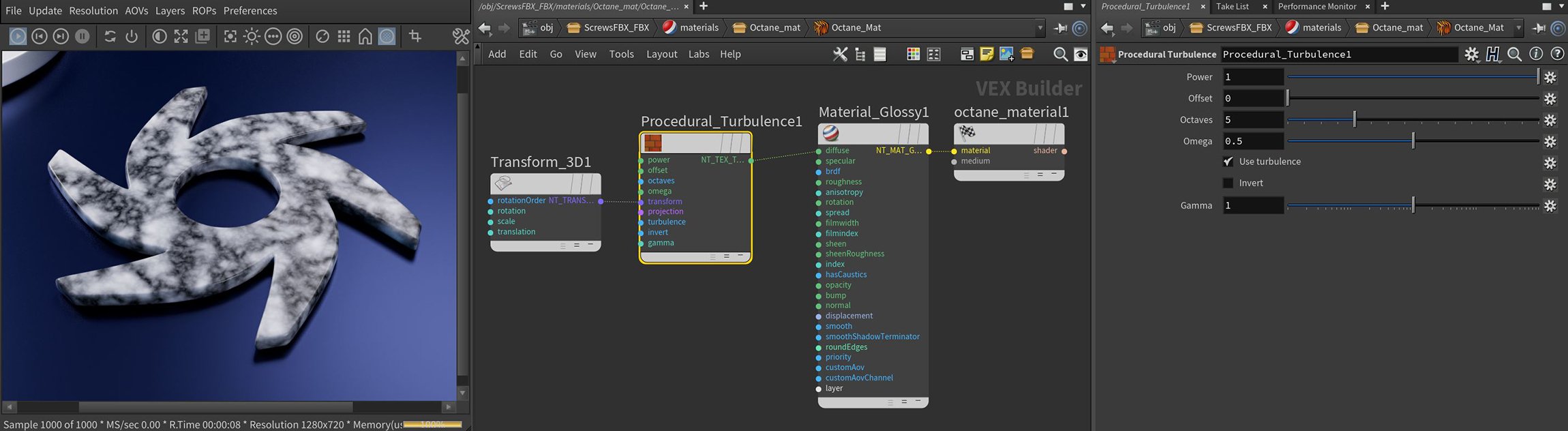Click the crop render region icon

(414, 36)
